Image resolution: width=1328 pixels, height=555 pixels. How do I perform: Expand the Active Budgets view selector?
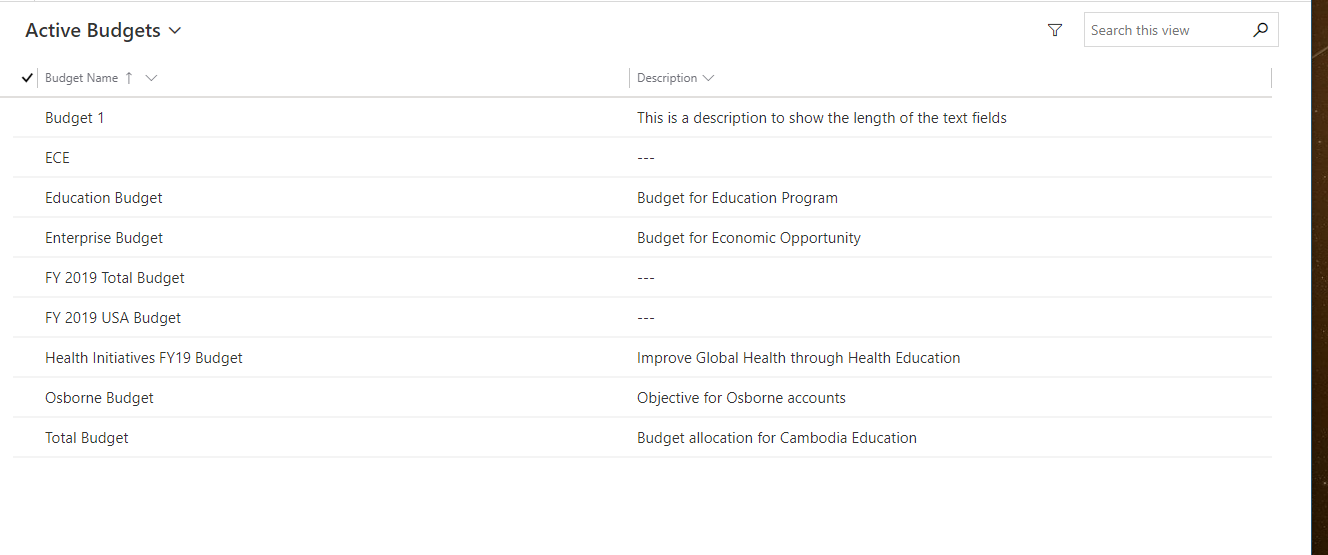point(175,31)
